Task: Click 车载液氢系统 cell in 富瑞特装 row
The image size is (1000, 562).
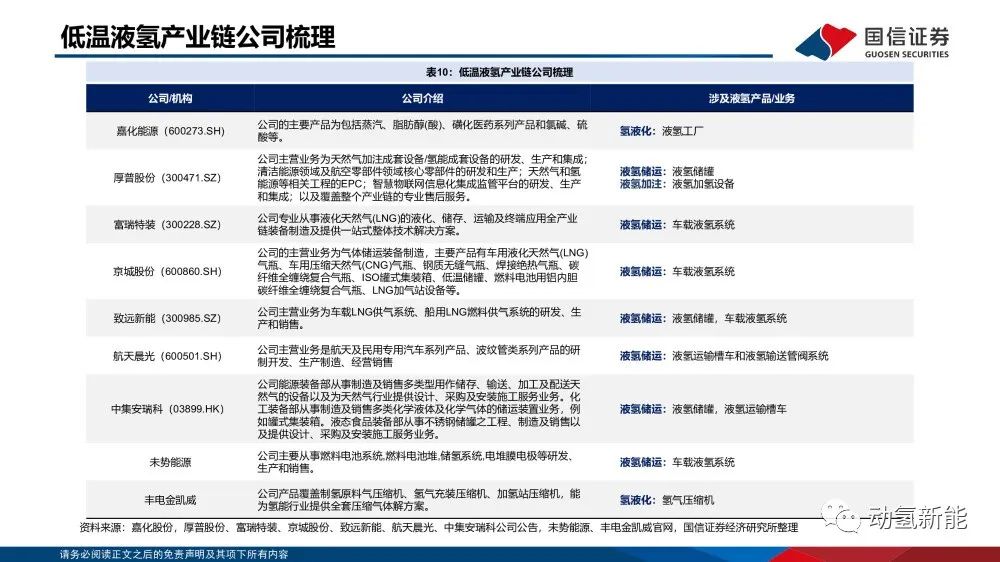Action: coord(677,225)
